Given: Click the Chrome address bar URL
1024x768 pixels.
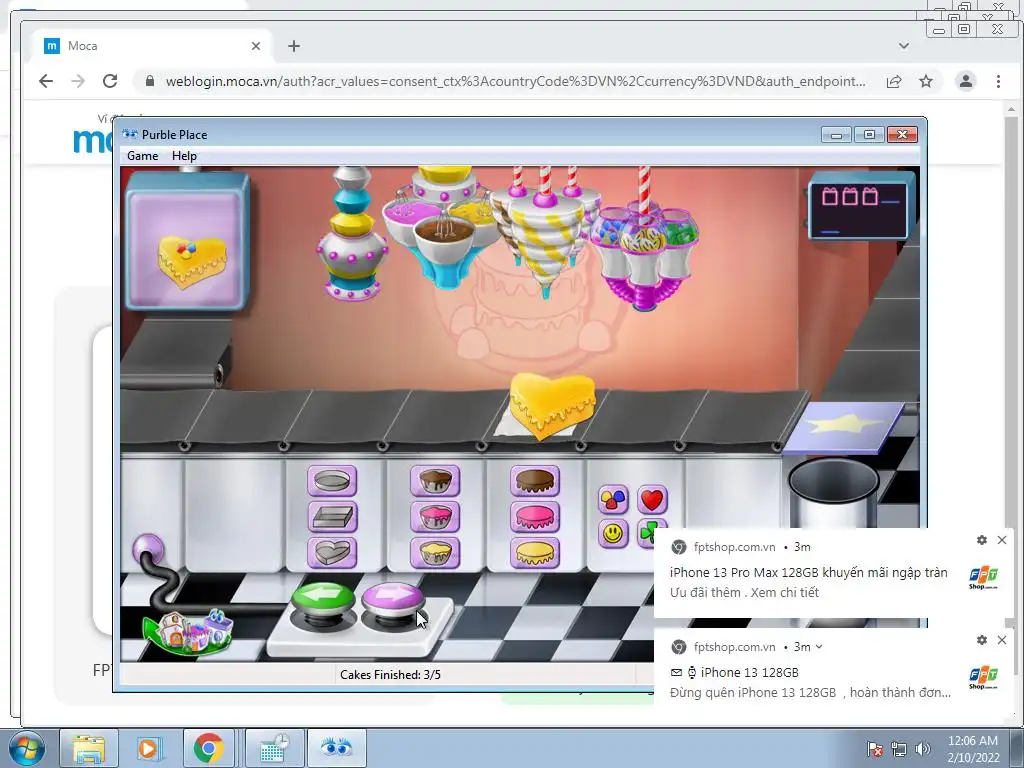Looking at the screenshot, I should point(515,81).
